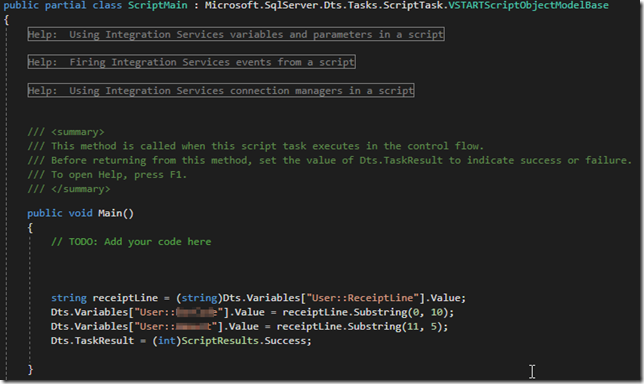Click the 'To open Help, press F1.' comment
This screenshot has height=384, width=644.
coord(107,175)
